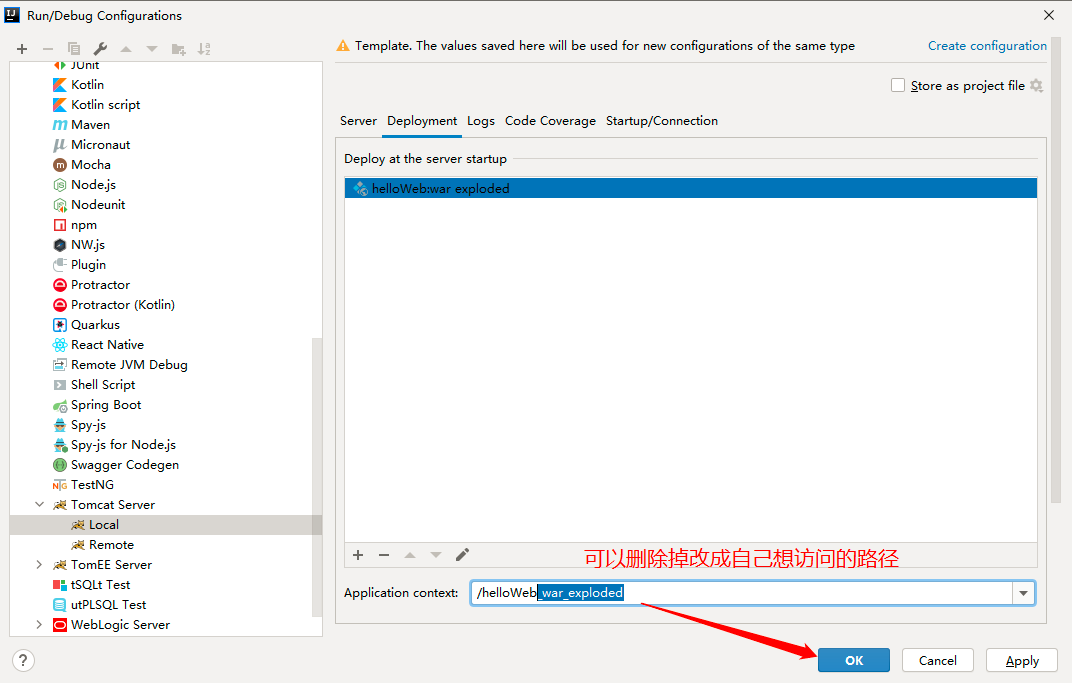
Task: Click the Quarkus icon in the template list
Action: click(x=59, y=325)
